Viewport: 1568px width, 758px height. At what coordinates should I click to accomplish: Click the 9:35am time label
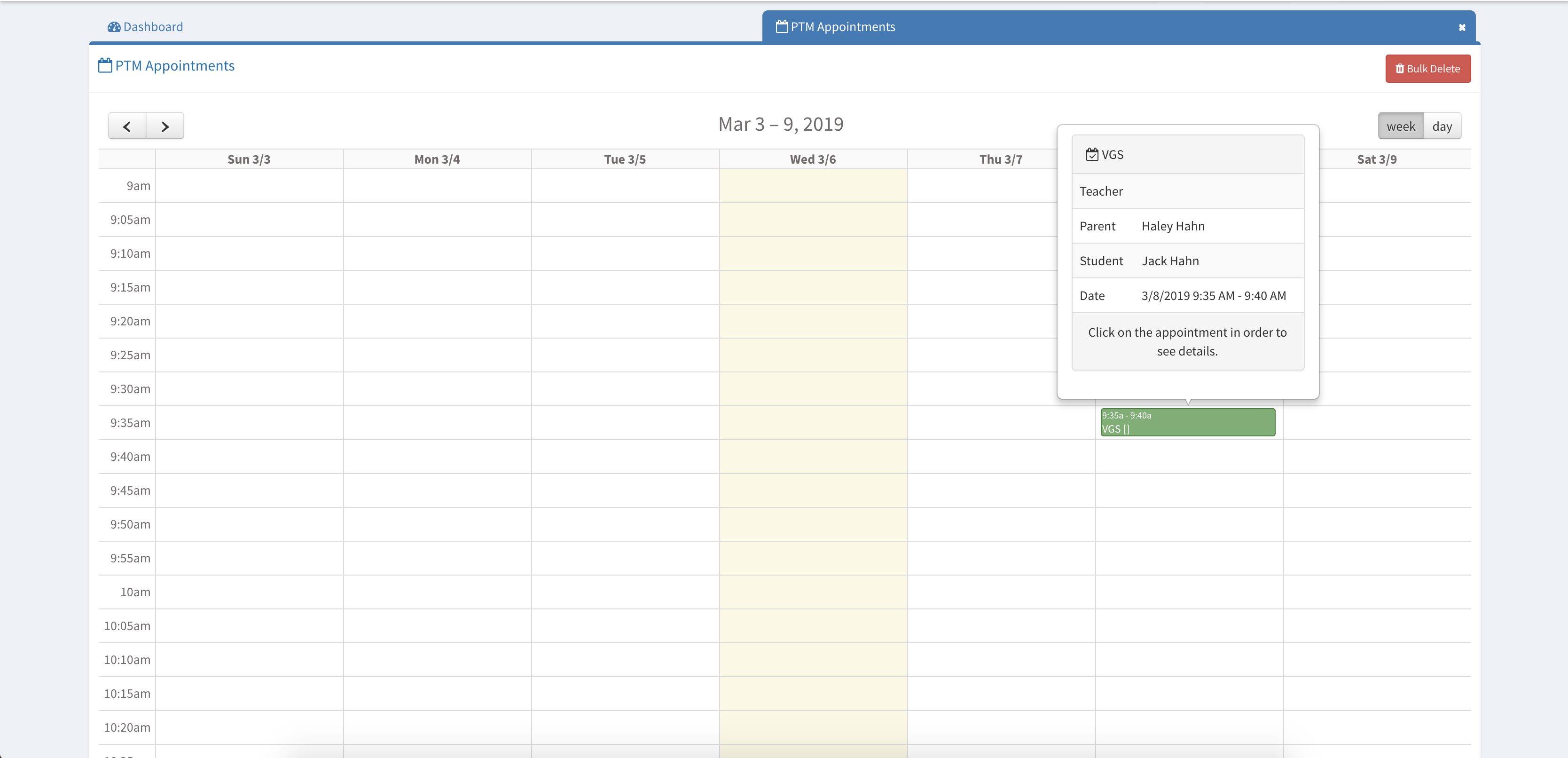pyautogui.click(x=130, y=423)
